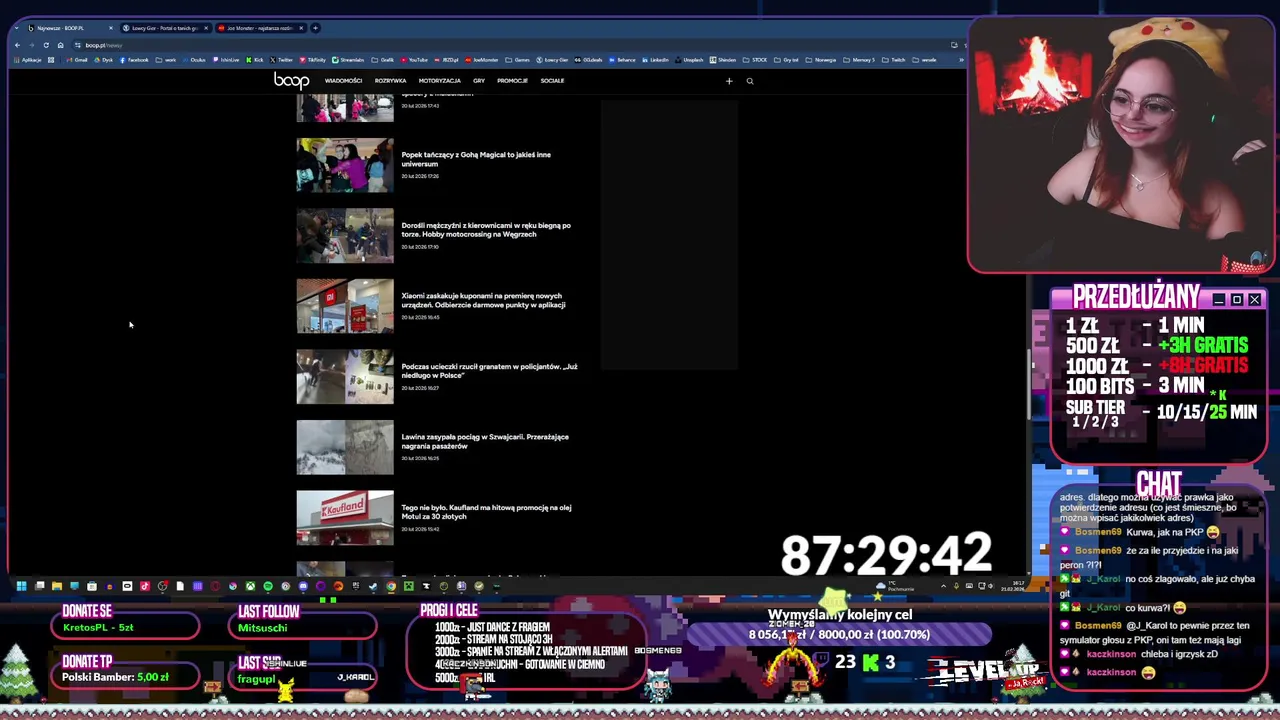Open the Kick bookmark
Viewport: 1280px width, 720px height.
point(255,60)
